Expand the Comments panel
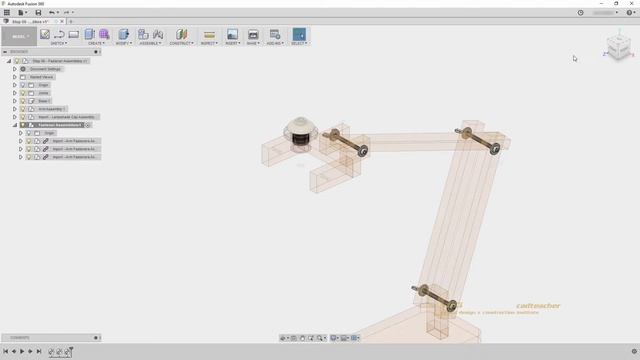 [96, 338]
